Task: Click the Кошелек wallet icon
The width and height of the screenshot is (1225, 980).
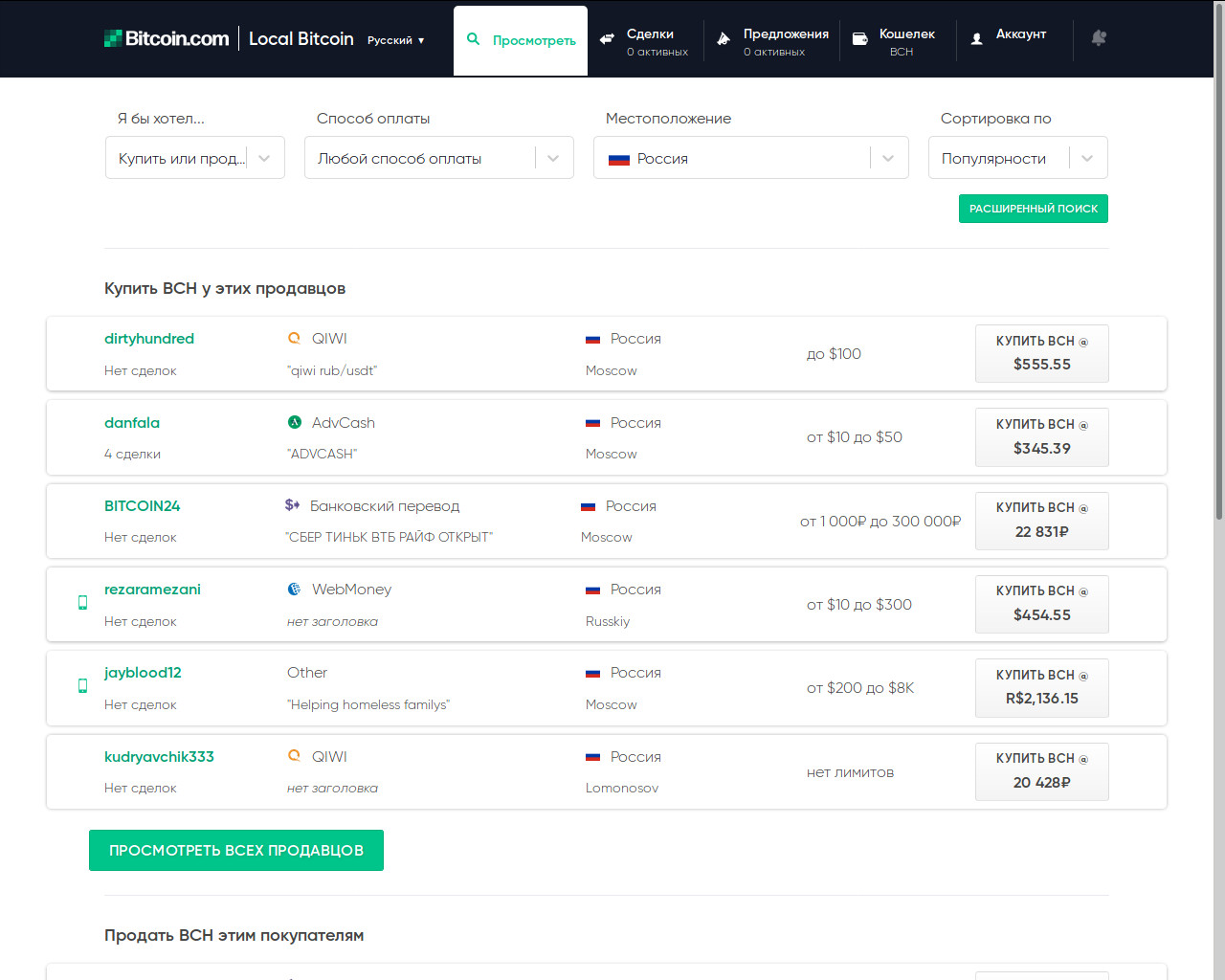Action: tap(859, 39)
